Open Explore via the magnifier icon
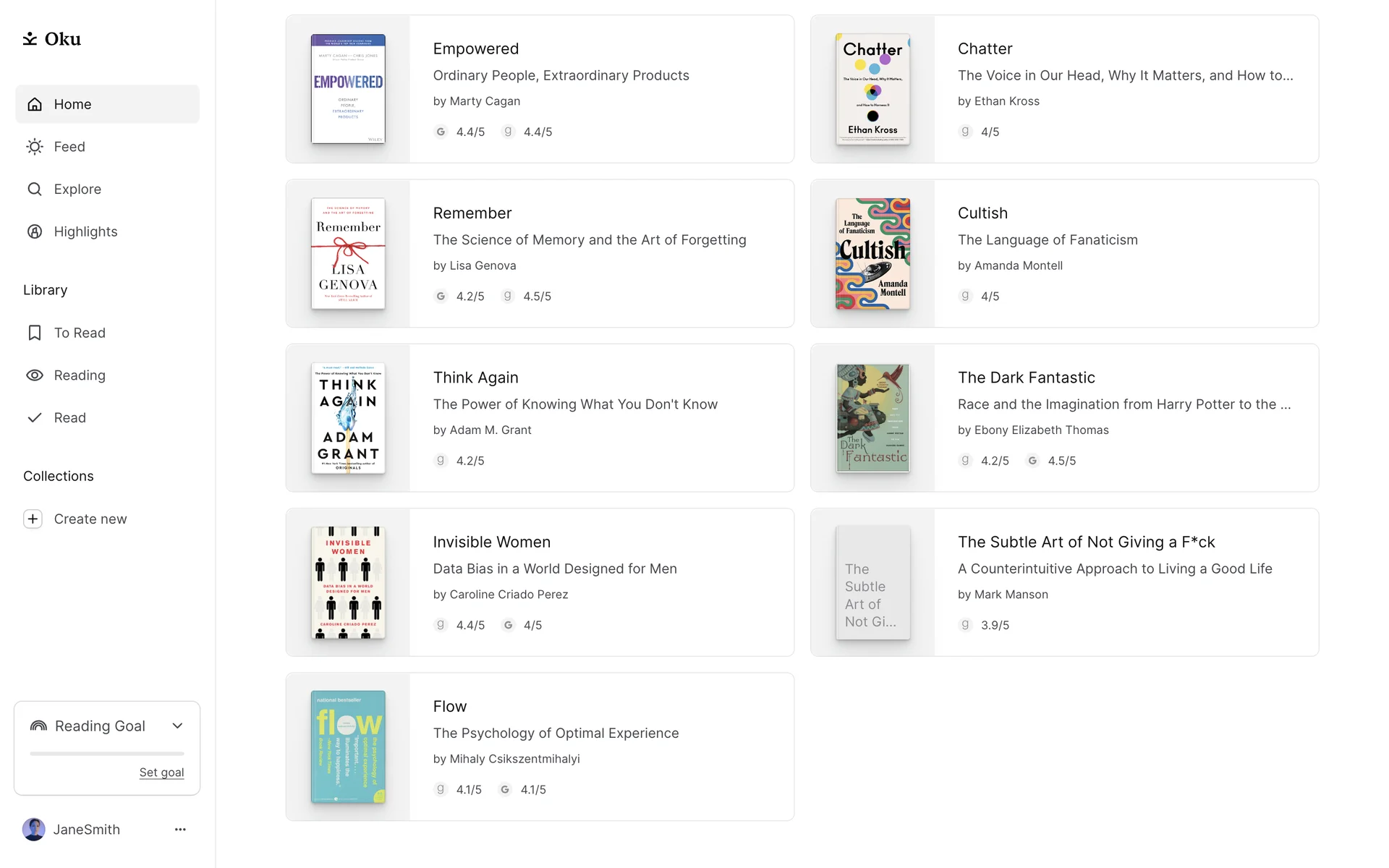Viewport: 1389px width, 868px height. tap(35, 190)
